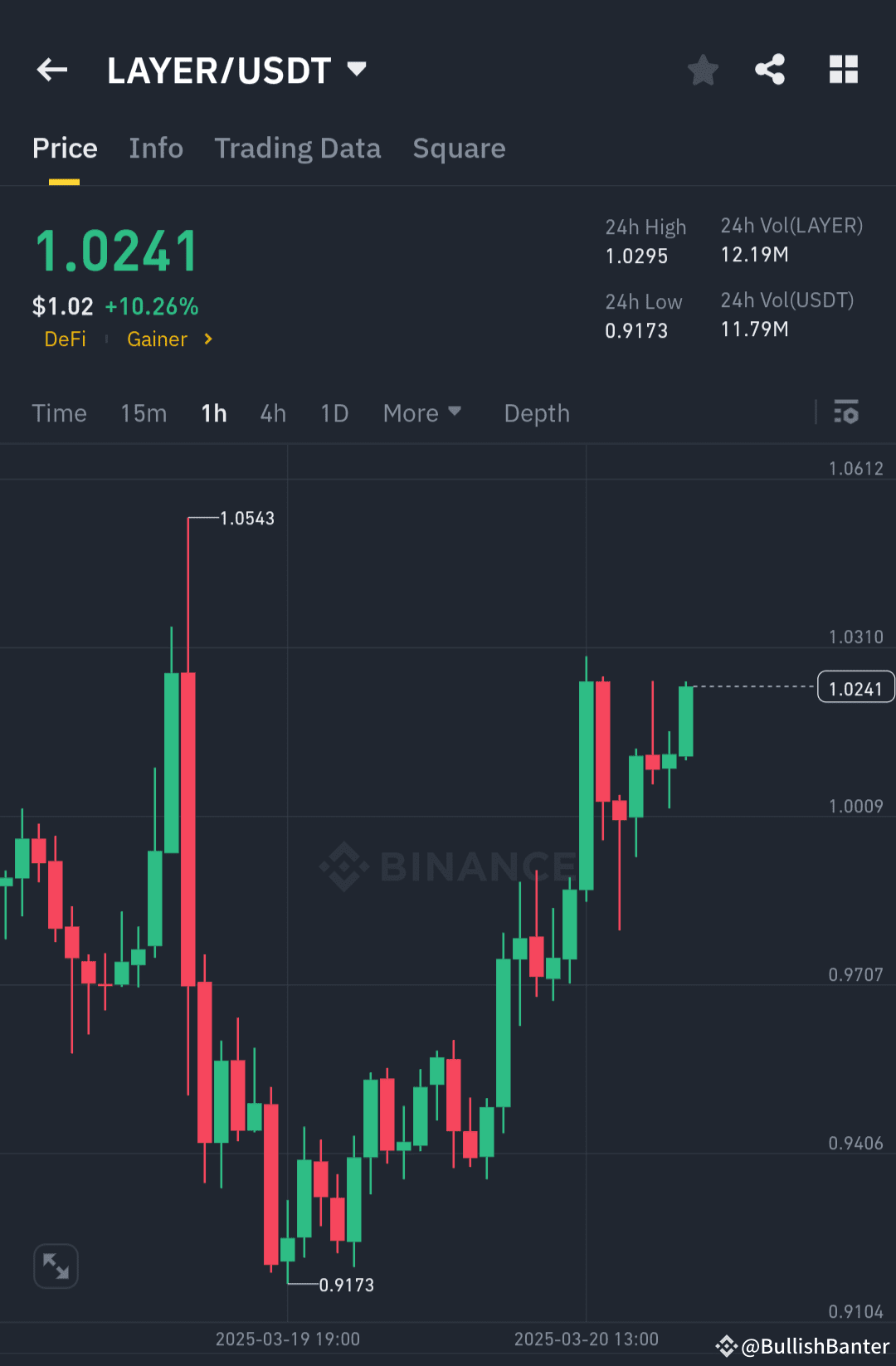Open the Depth view option
Image resolution: width=896 pixels, height=1366 pixels.
click(x=536, y=412)
